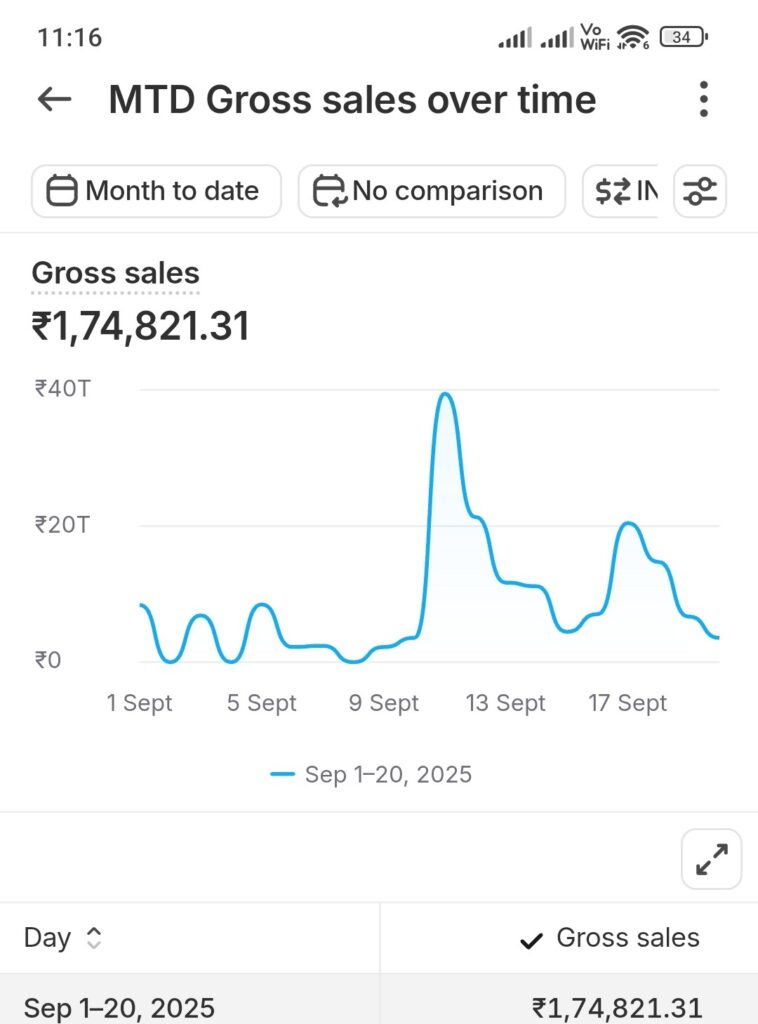Open the three-dot overflow menu
This screenshot has width=758, height=1024.
704,99
